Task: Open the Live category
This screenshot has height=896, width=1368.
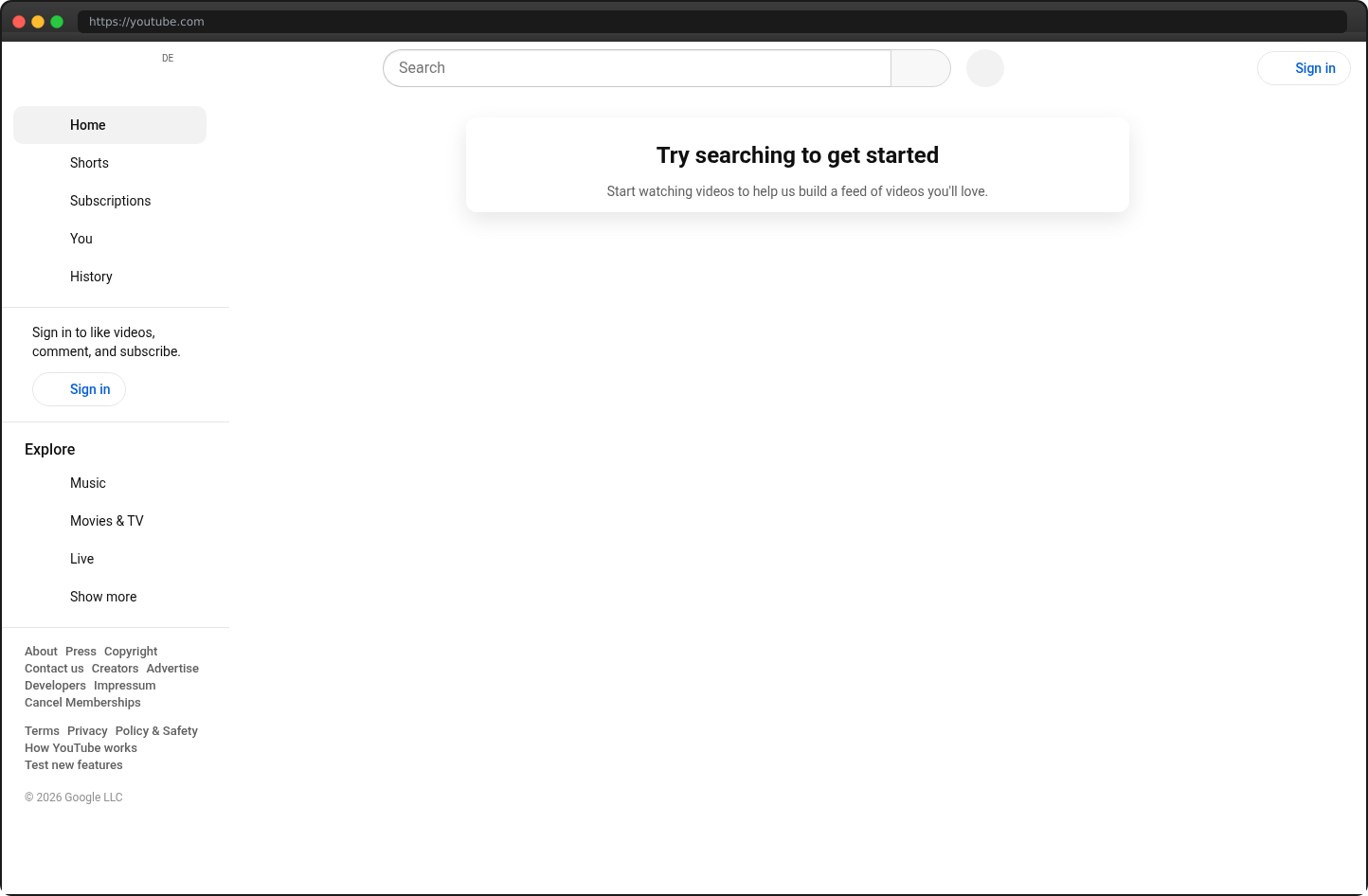Action: point(81,558)
